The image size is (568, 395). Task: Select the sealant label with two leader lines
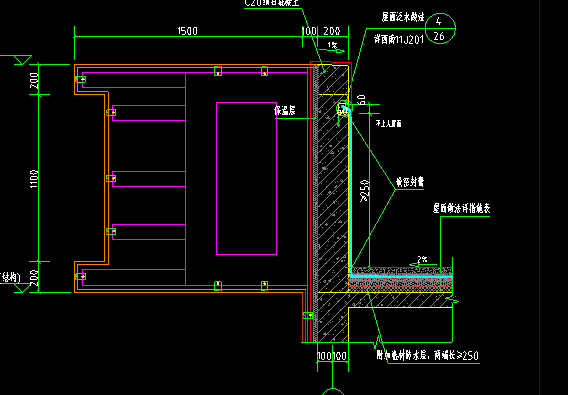pos(409,182)
